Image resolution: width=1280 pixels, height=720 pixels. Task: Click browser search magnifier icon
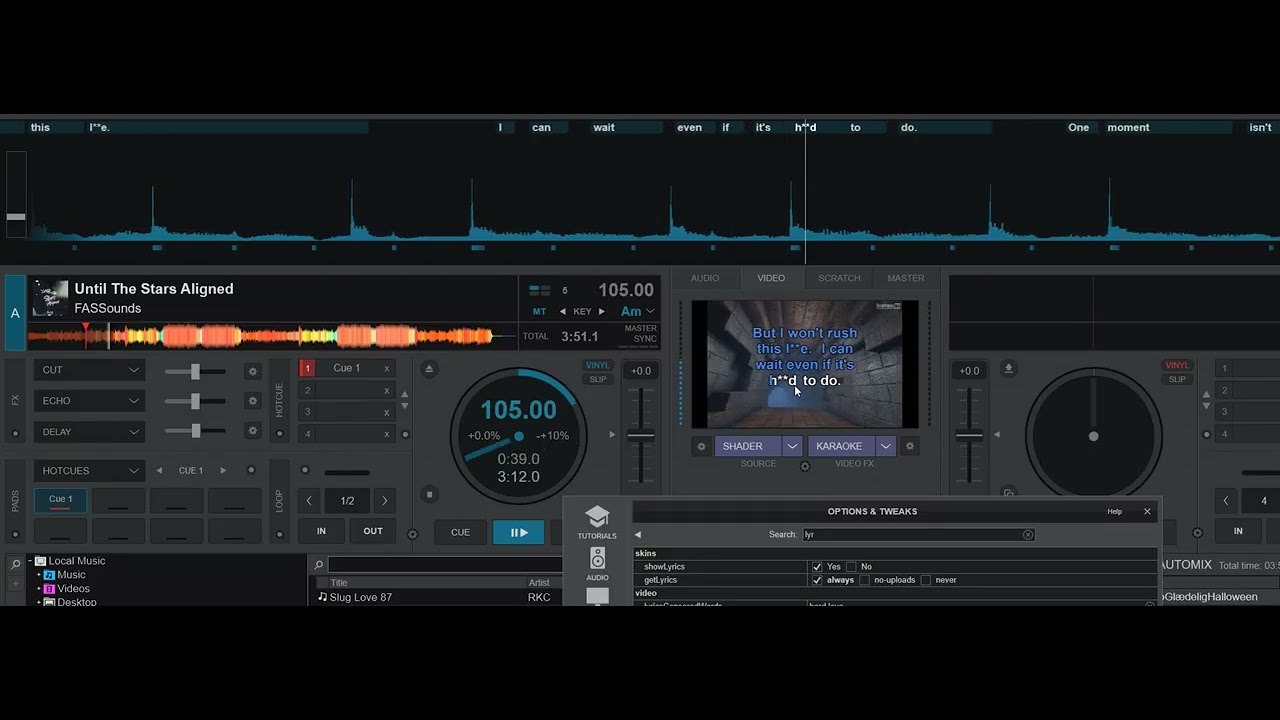pos(318,565)
